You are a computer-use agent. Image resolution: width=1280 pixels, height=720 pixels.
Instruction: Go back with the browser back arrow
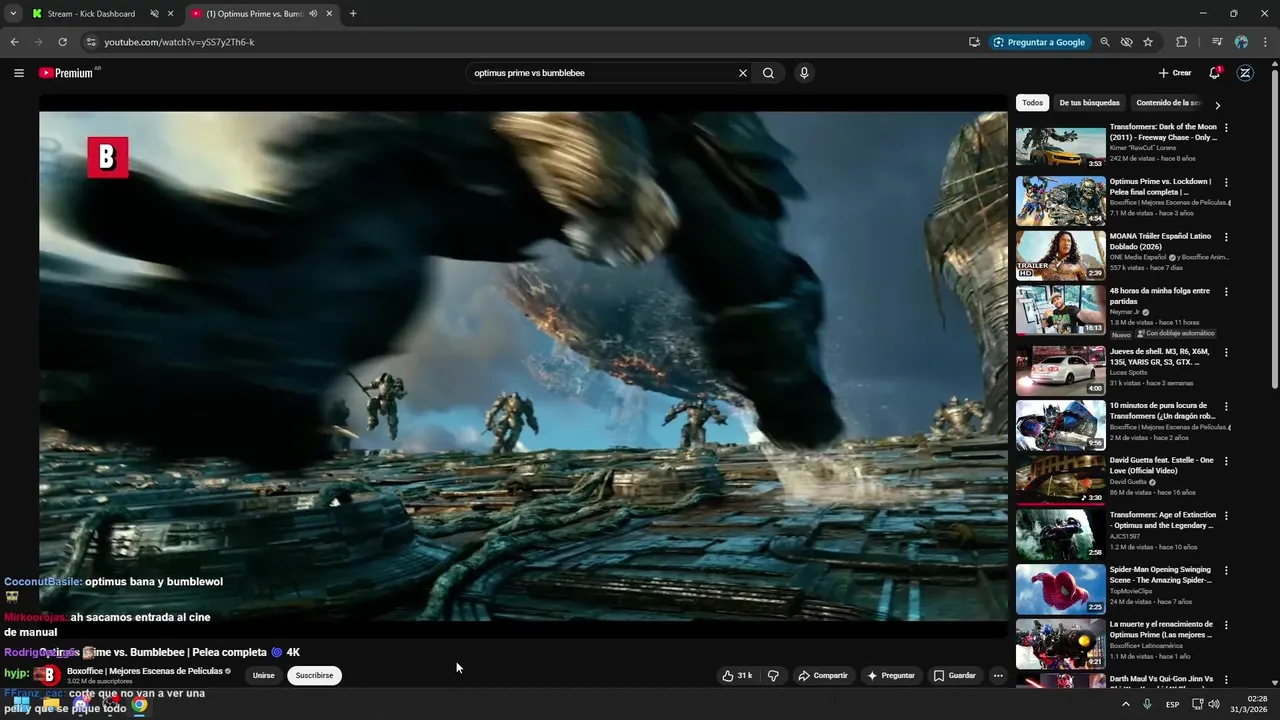[x=14, y=42]
